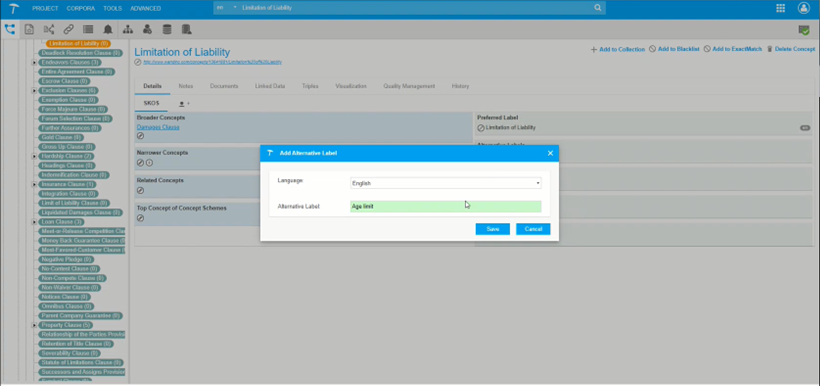Image resolution: width=820 pixels, height=386 pixels.
Task: Switch to the Triples tab
Action: coord(310,86)
